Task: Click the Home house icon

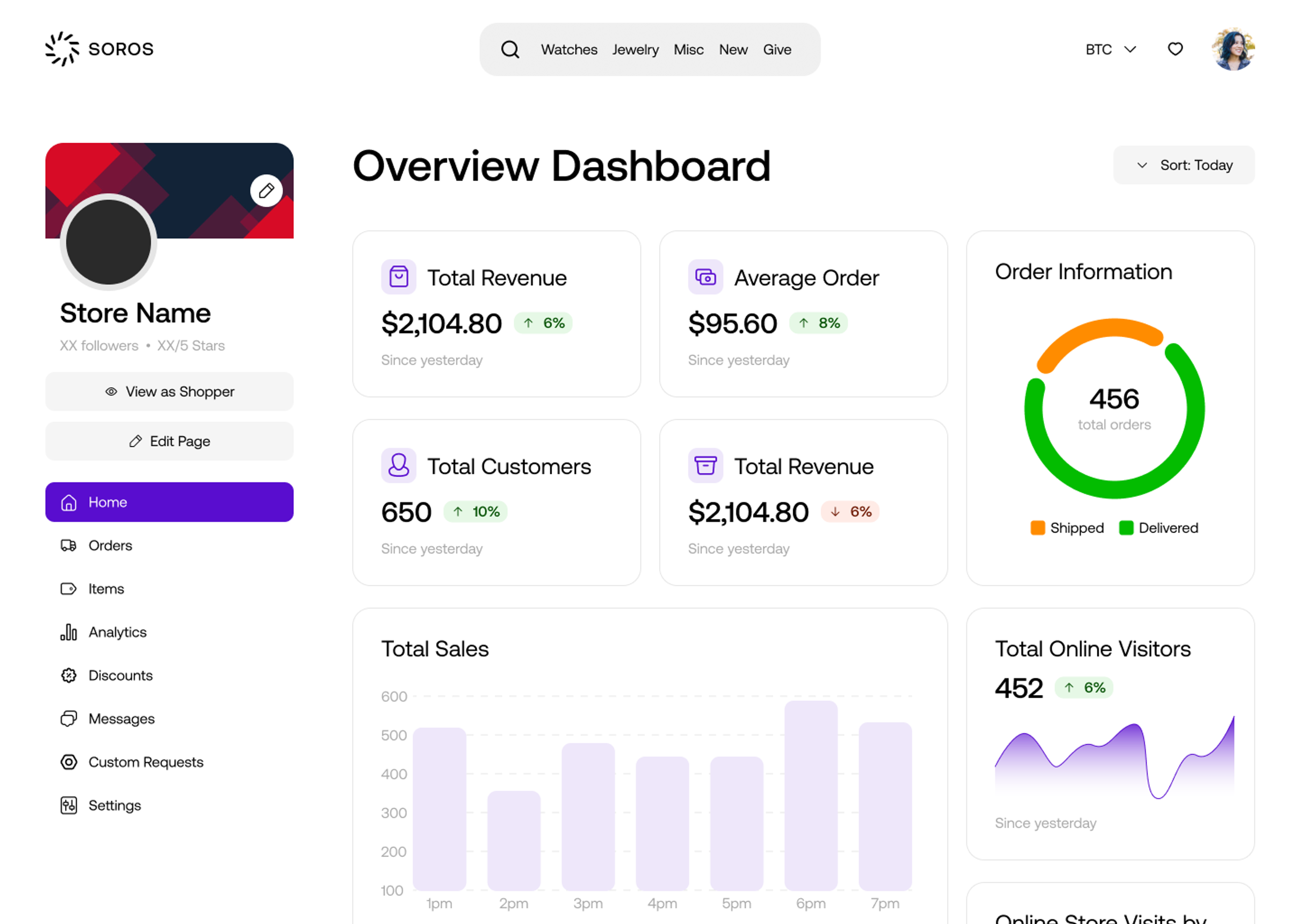Action: click(68, 503)
